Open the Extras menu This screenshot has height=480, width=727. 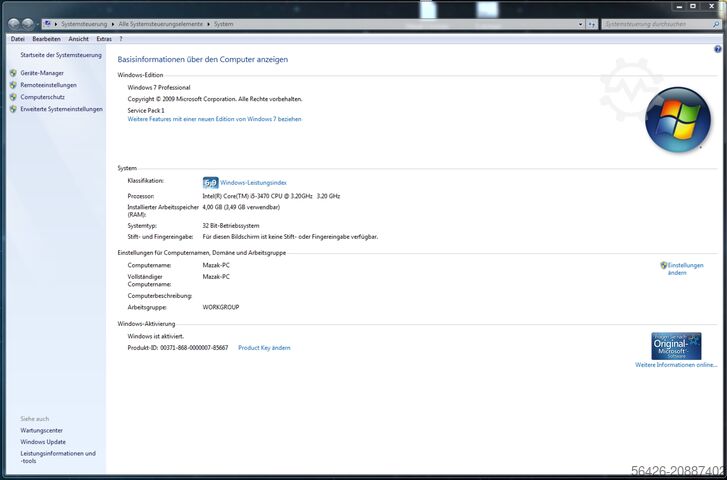(x=104, y=39)
